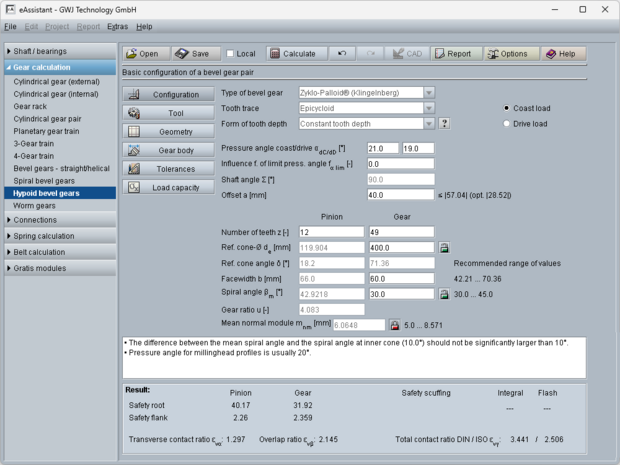Select the Coast load radio button
Viewport: 620px width, 465px height.
507,108
